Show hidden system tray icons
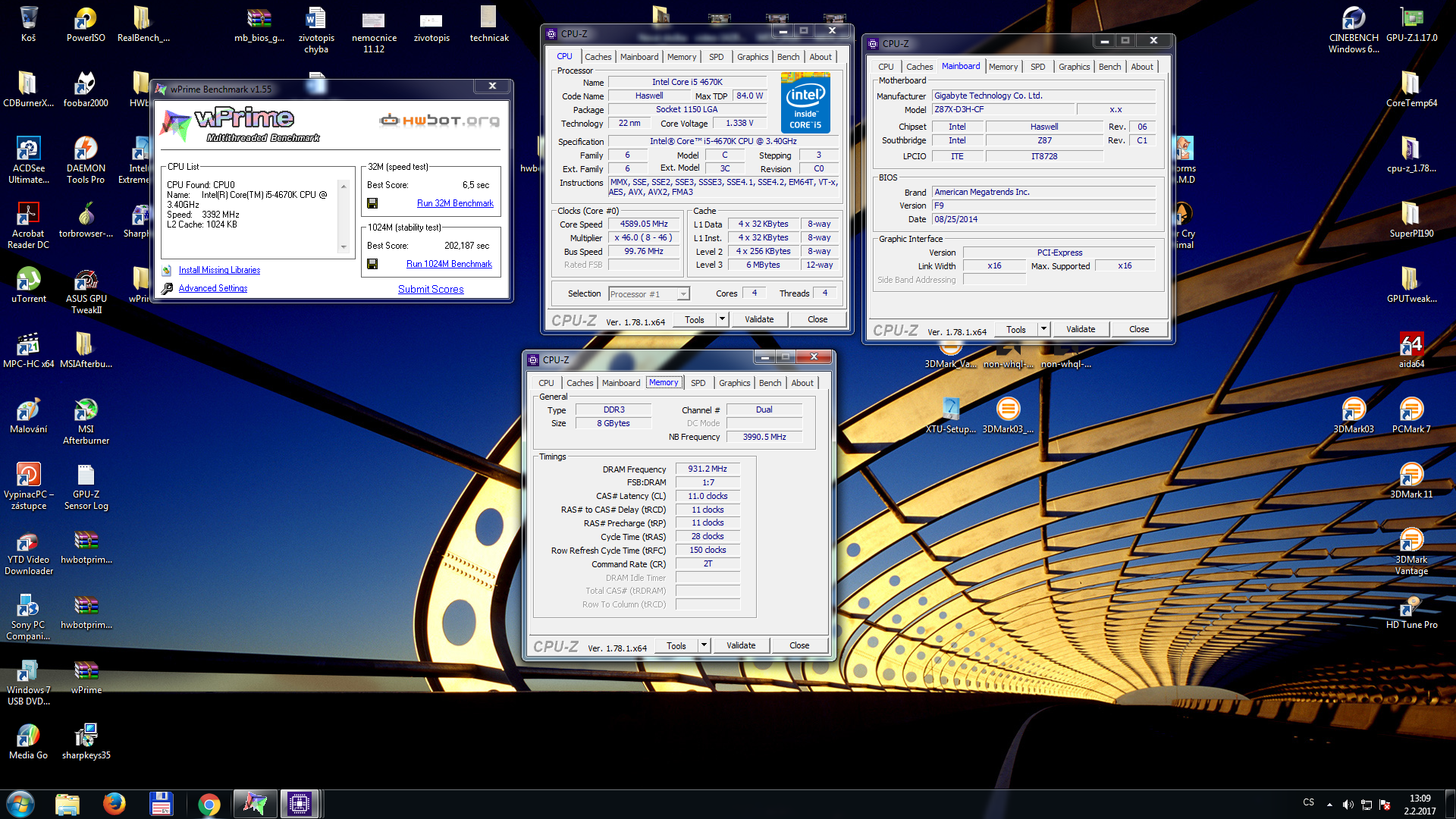1456x819 pixels. point(1329,804)
